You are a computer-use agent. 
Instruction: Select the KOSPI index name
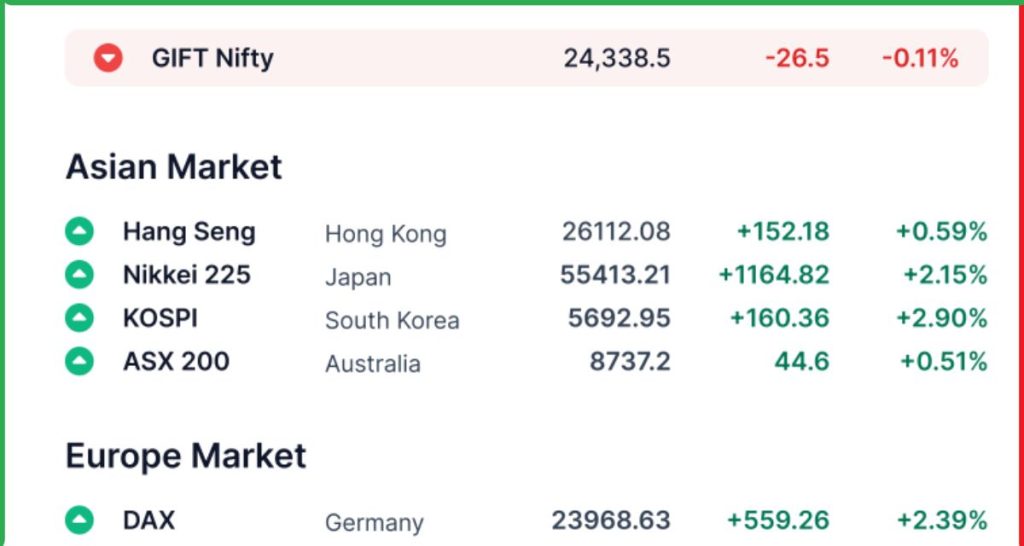coord(161,318)
